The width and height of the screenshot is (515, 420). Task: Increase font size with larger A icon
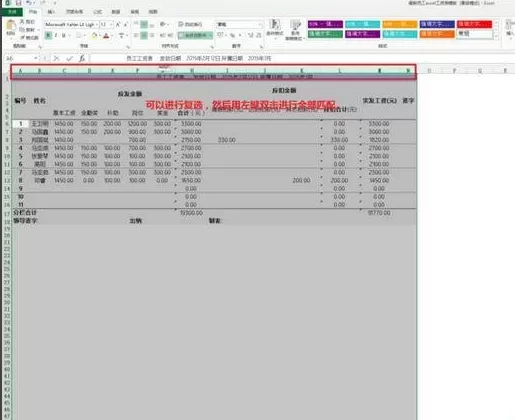tap(118, 25)
